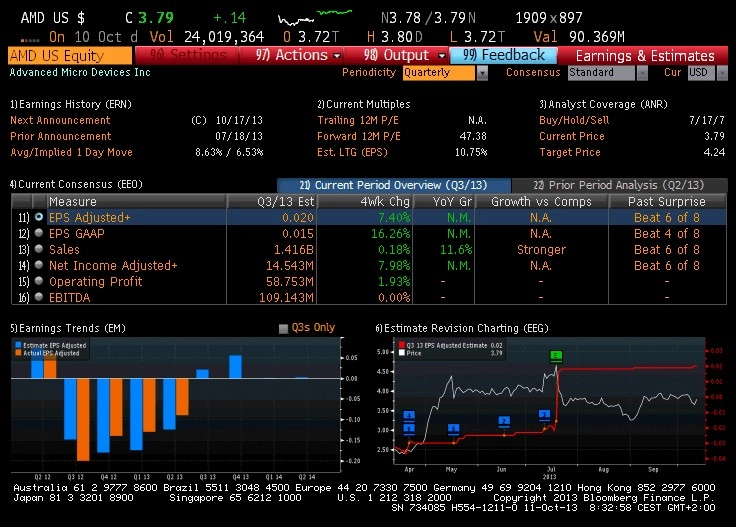
Task: Click the Past Surprise column header
Action: (x=667, y=201)
